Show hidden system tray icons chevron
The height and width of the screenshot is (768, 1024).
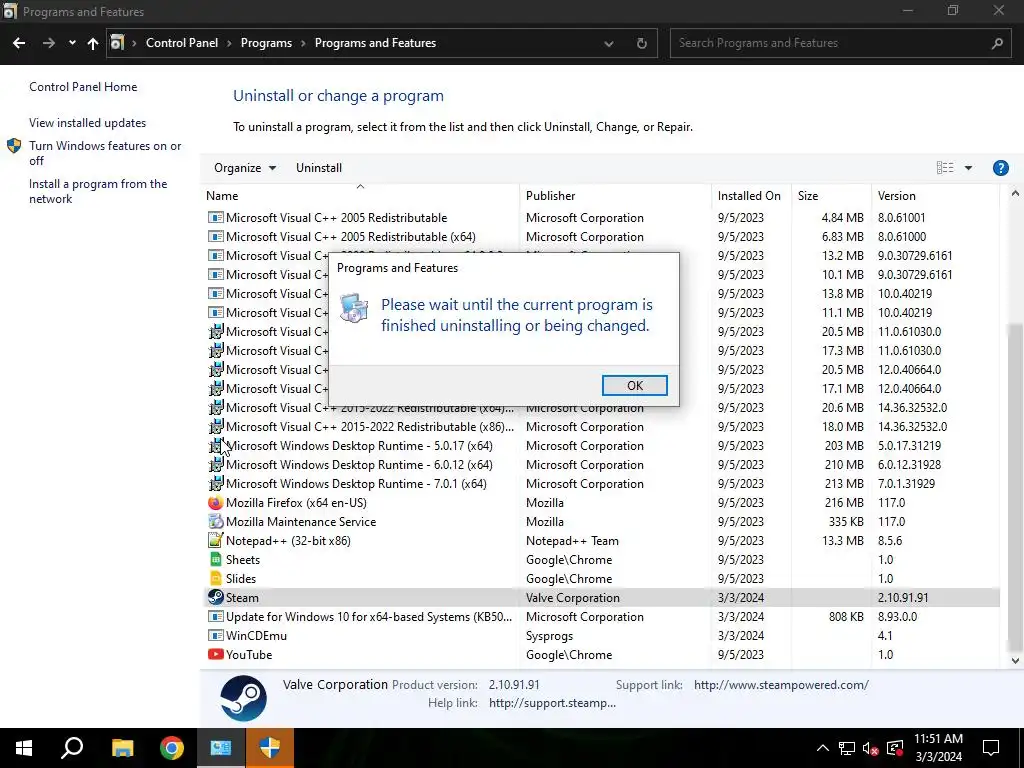(x=823, y=748)
